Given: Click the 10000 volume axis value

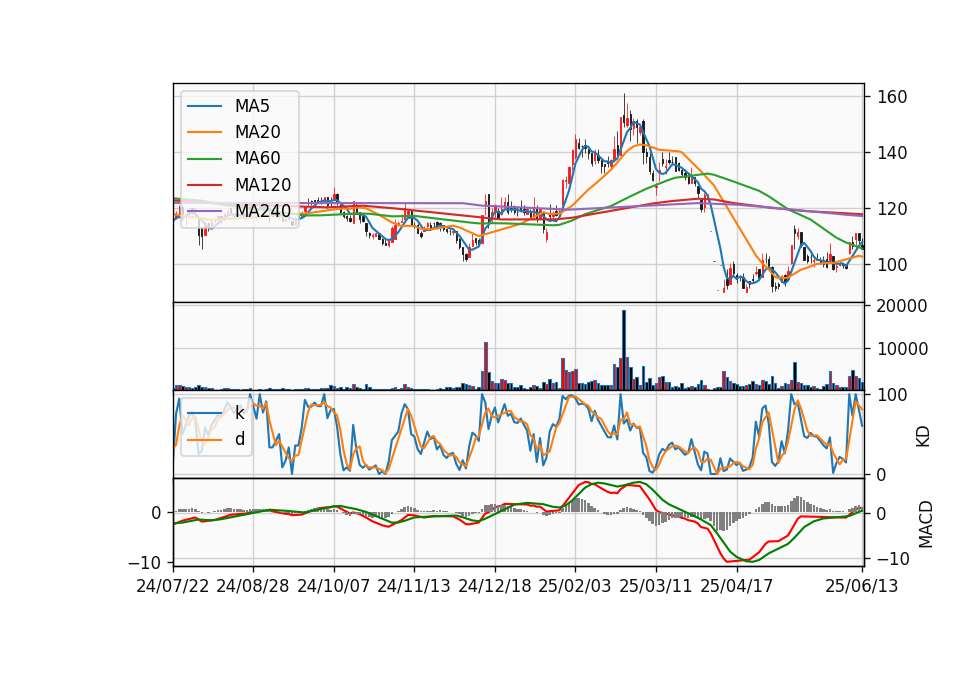Looking at the screenshot, I should pyautogui.click(x=902, y=349).
